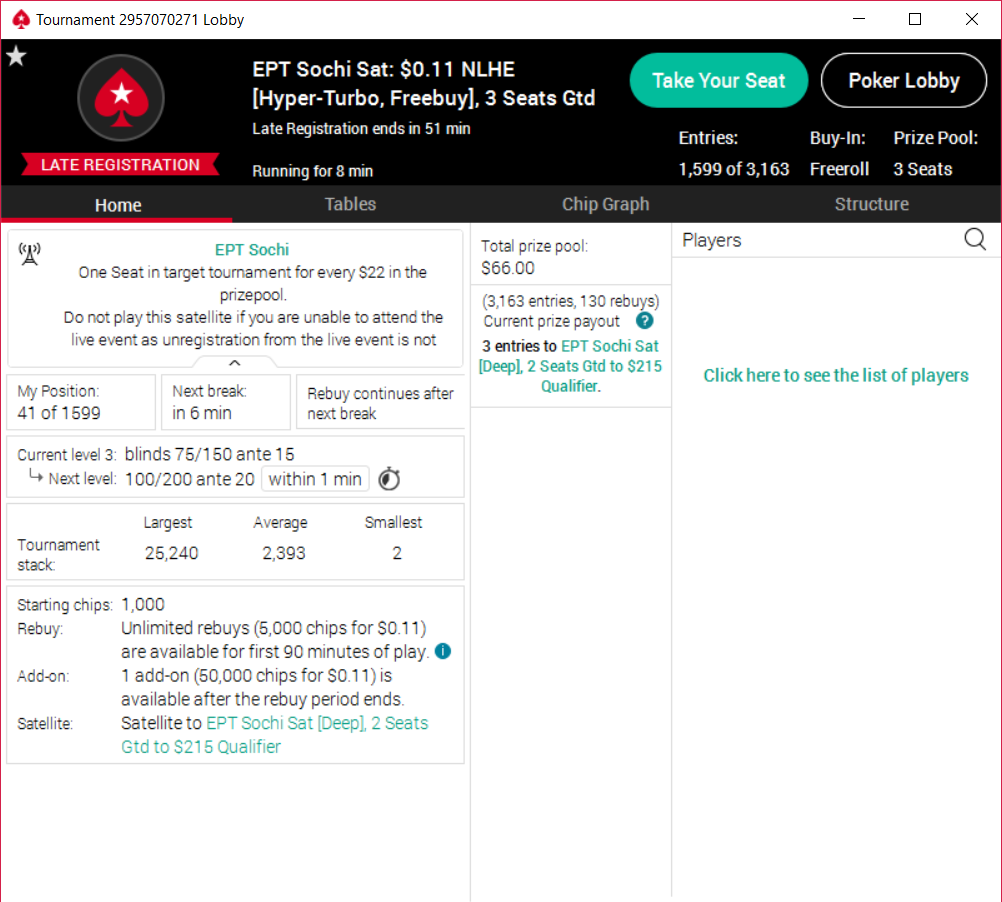Click Take Your Seat button
The image size is (1002, 902).
(x=719, y=80)
